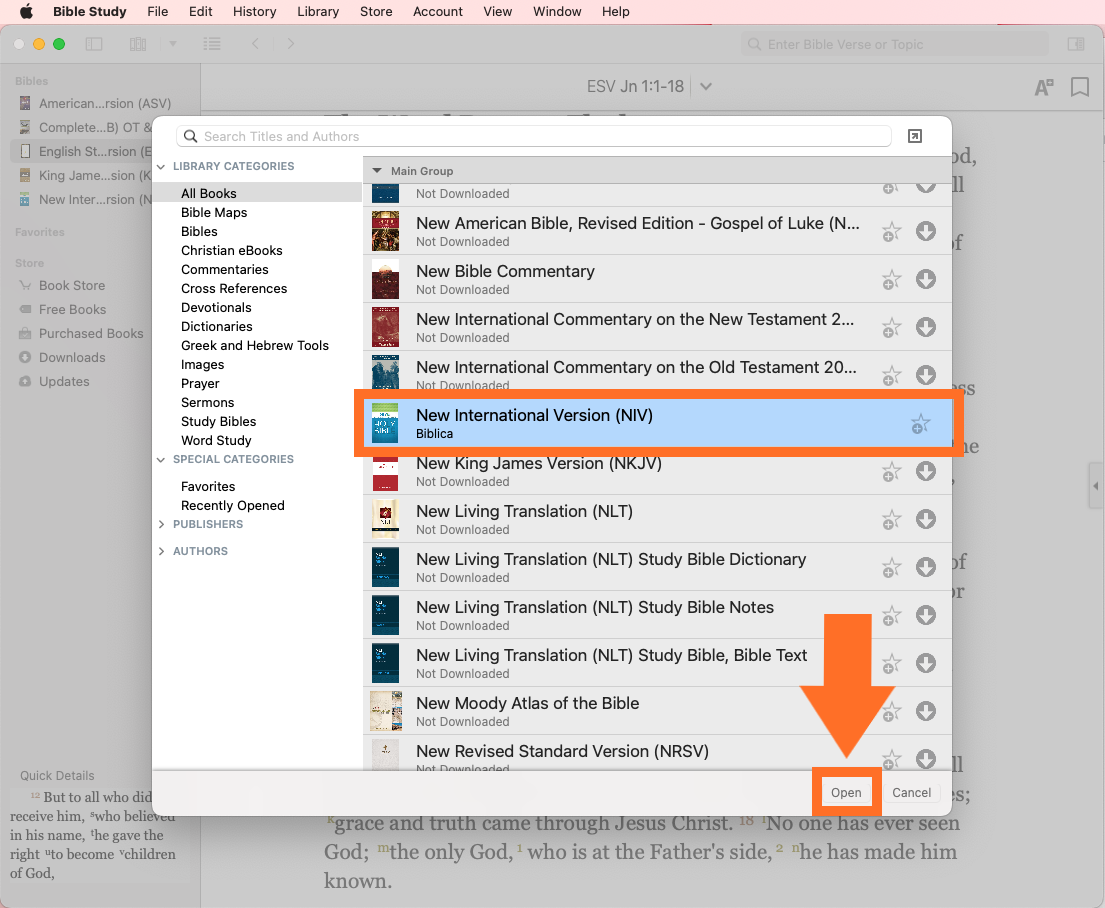Download New International Commentary on New Testament
The image size is (1105, 908).
[x=925, y=327]
